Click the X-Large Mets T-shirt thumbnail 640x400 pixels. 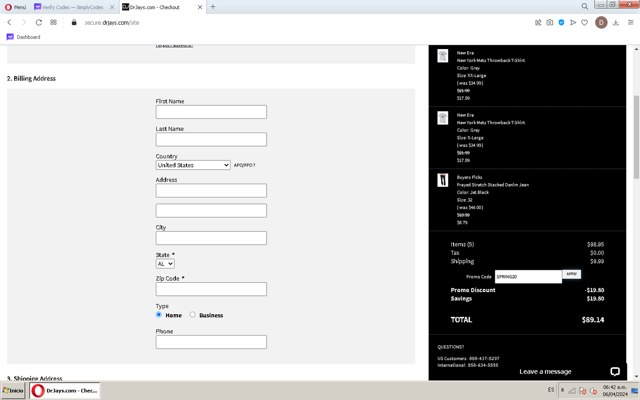click(442, 118)
